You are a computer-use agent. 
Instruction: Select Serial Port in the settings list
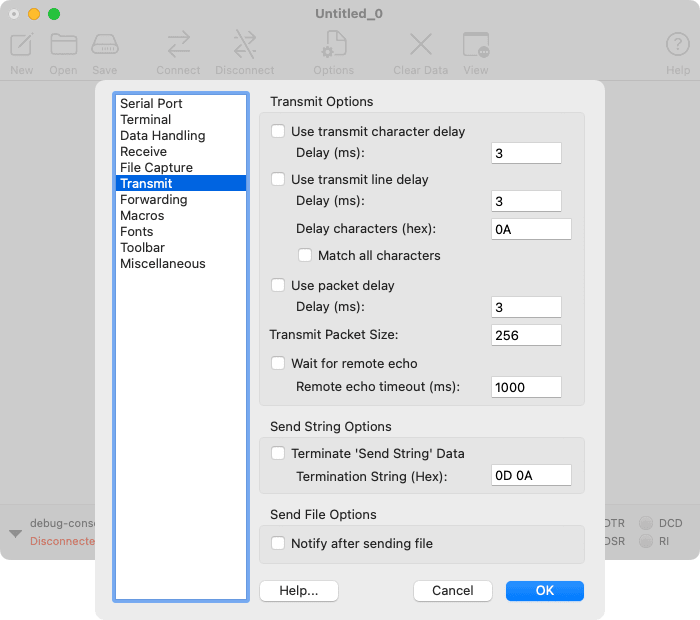151,103
